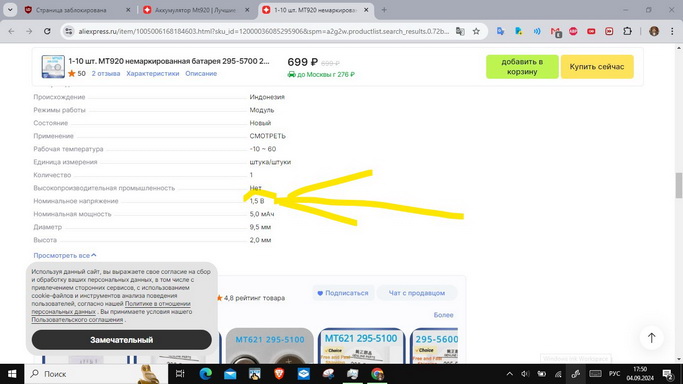The image size is (683, 384).
Task: Reload the current page
Action: click(47, 31)
